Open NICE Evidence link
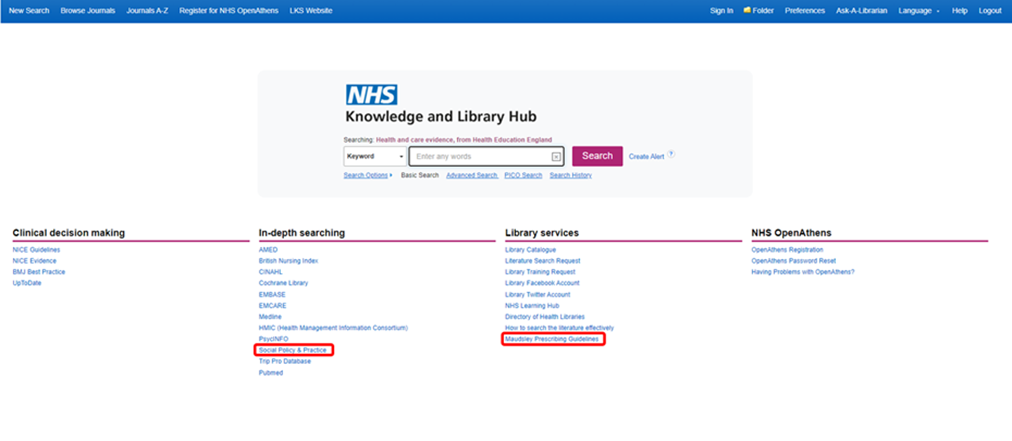The width and height of the screenshot is (1012, 441). click(x=34, y=261)
